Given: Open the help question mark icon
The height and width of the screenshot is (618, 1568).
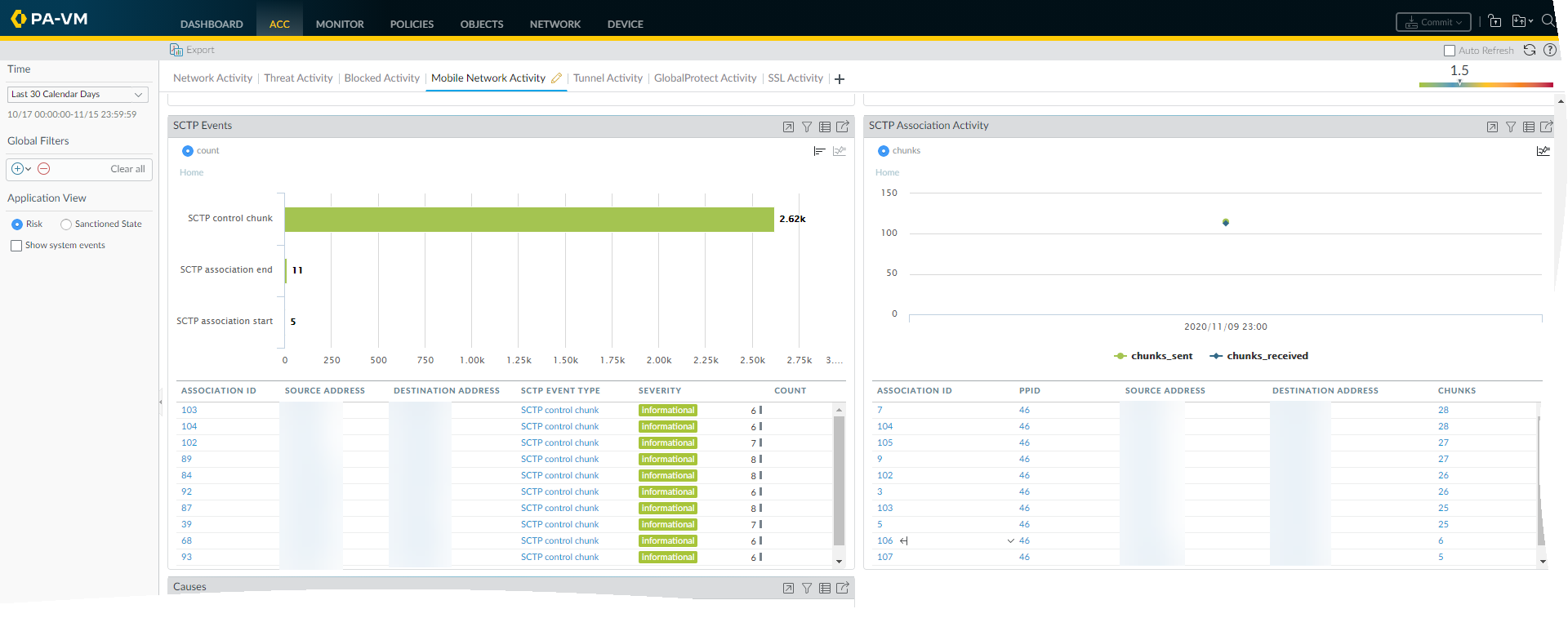Looking at the screenshot, I should [x=1550, y=50].
